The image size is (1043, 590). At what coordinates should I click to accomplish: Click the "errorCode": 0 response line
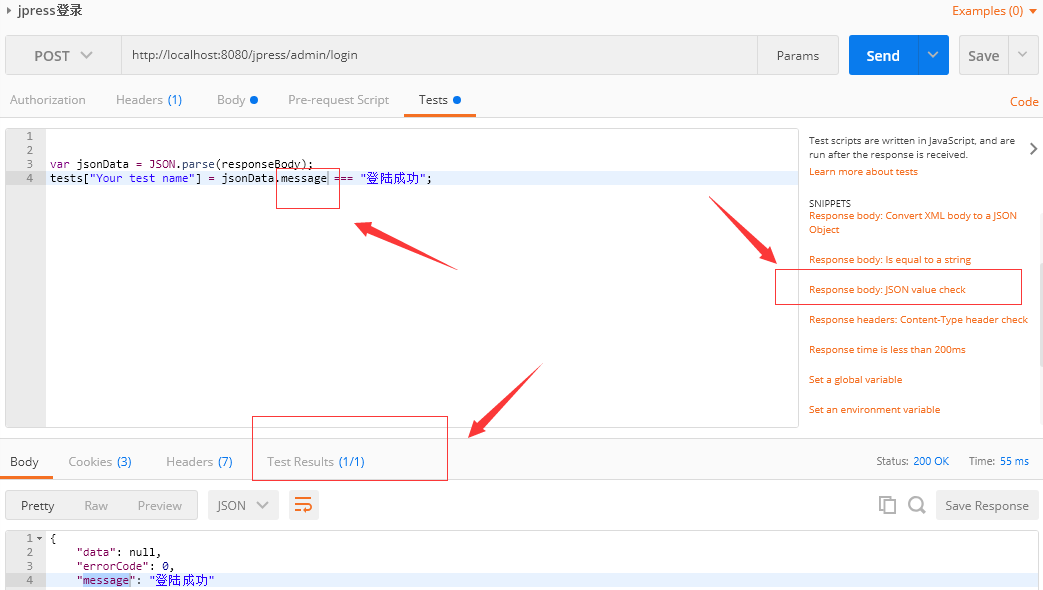(x=125, y=566)
